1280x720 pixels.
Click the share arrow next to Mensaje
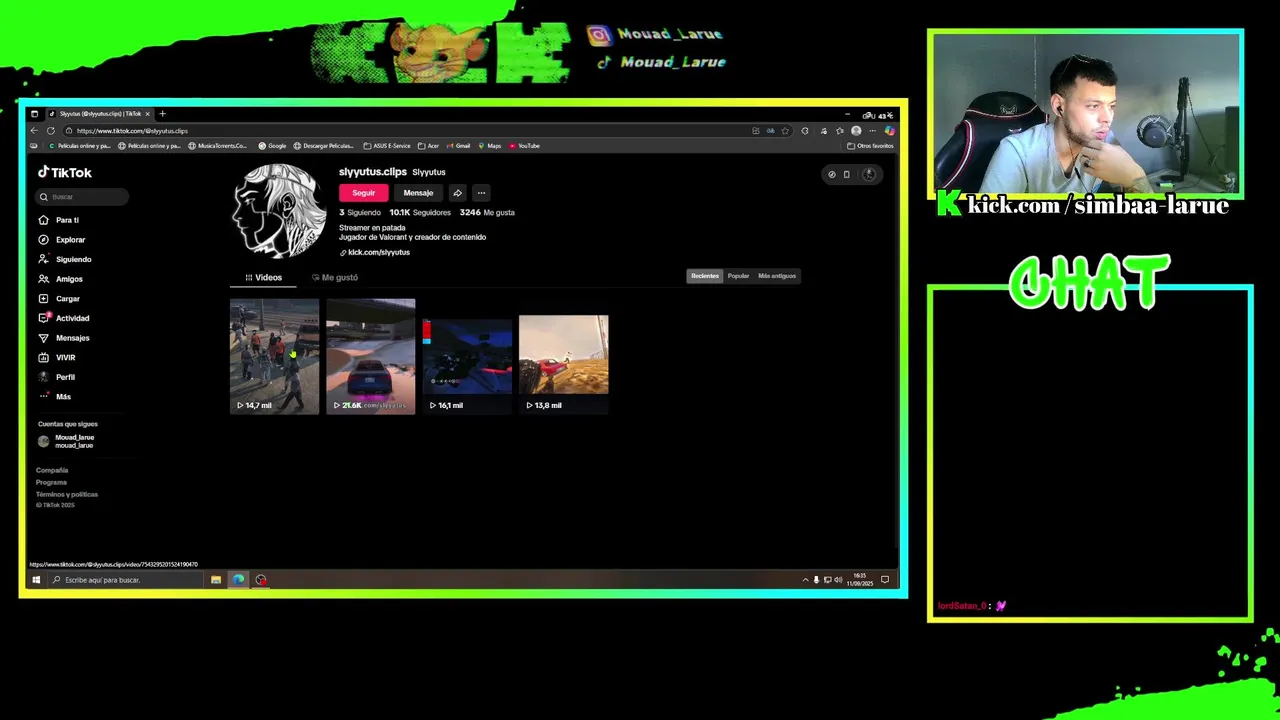coord(457,193)
